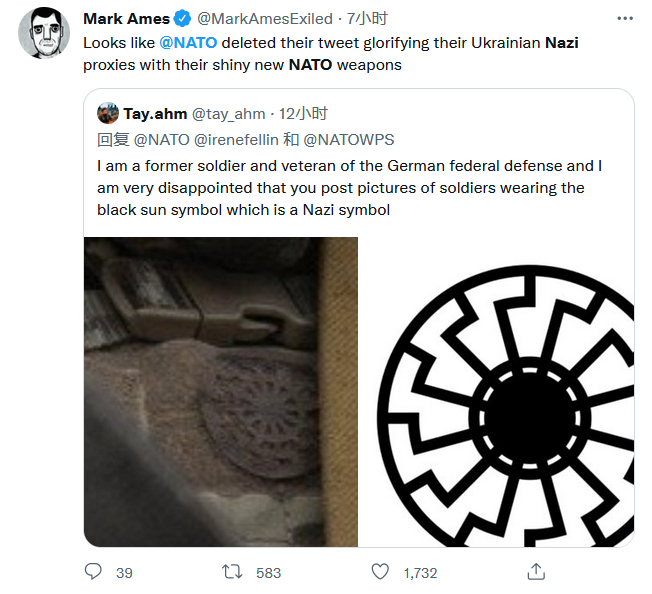
Task: Click the reply speech bubble icon
Action: pyautogui.click(x=94, y=572)
